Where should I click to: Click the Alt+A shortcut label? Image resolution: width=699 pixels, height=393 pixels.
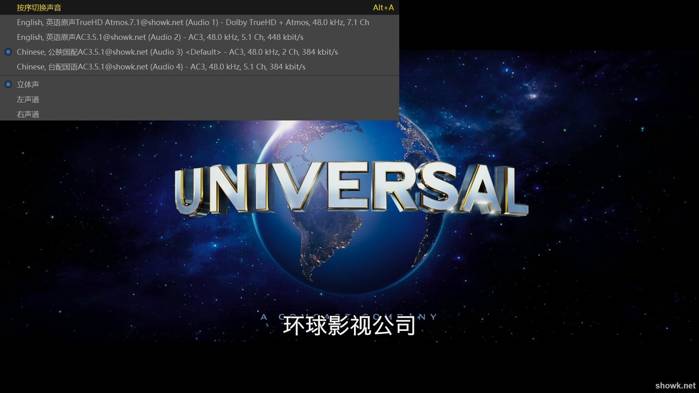click(383, 8)
